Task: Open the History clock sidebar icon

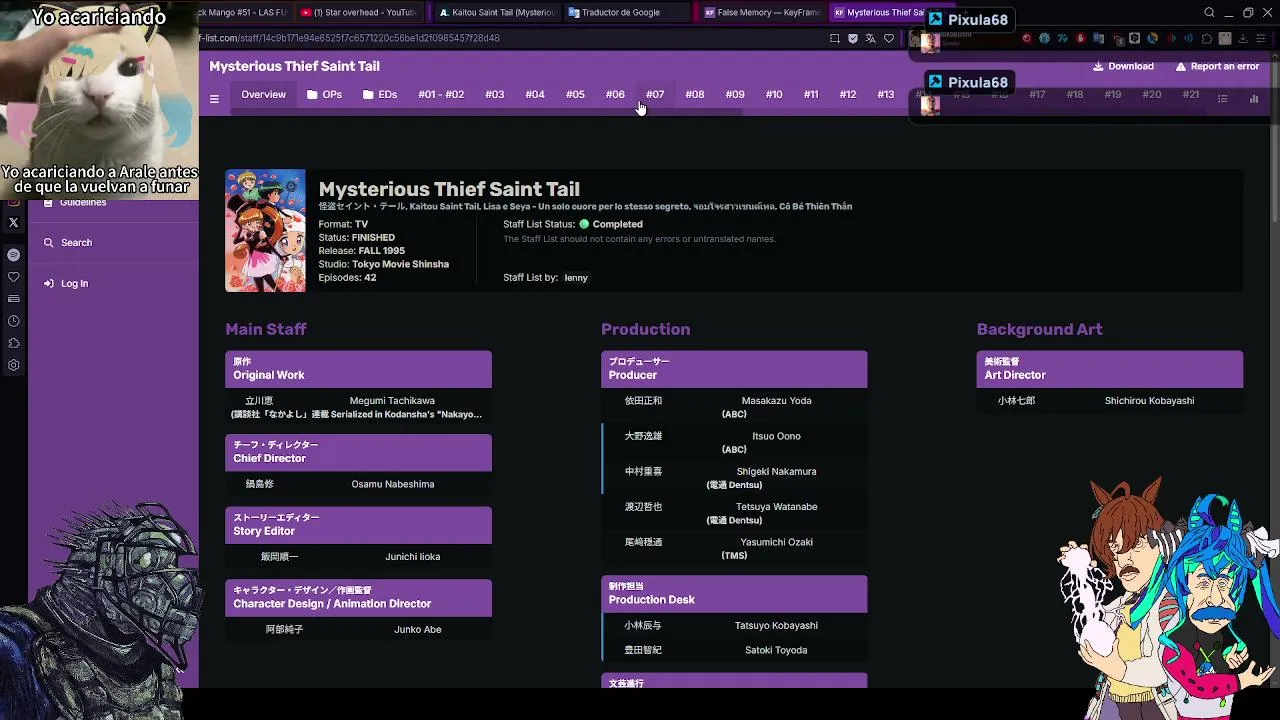Action: click(x=14, y=321)
